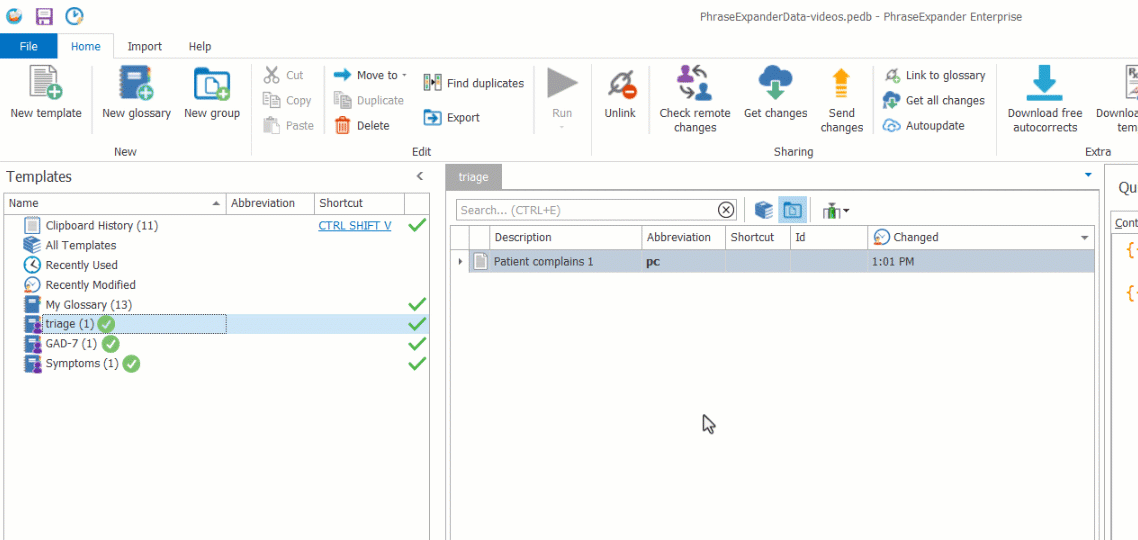Viewport: 1138px width, 540px height.
Task: Select Recently Modified
Action: [x=90, y=285]
